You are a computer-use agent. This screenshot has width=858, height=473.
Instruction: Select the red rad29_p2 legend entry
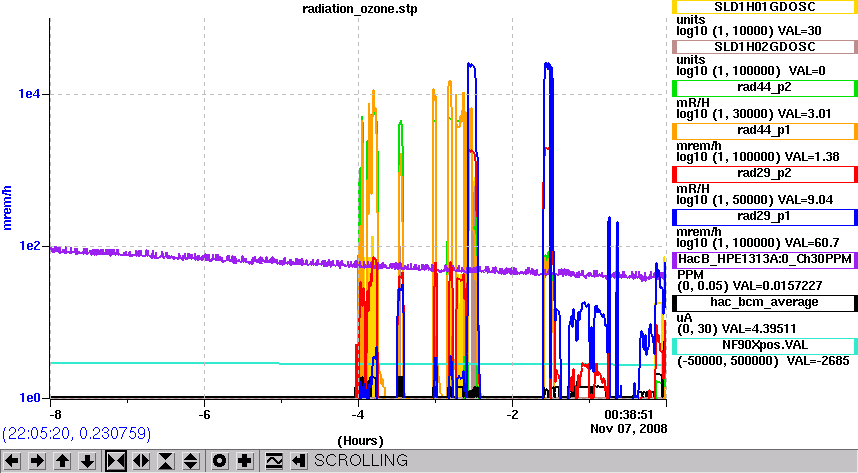[x=764, y=174]
